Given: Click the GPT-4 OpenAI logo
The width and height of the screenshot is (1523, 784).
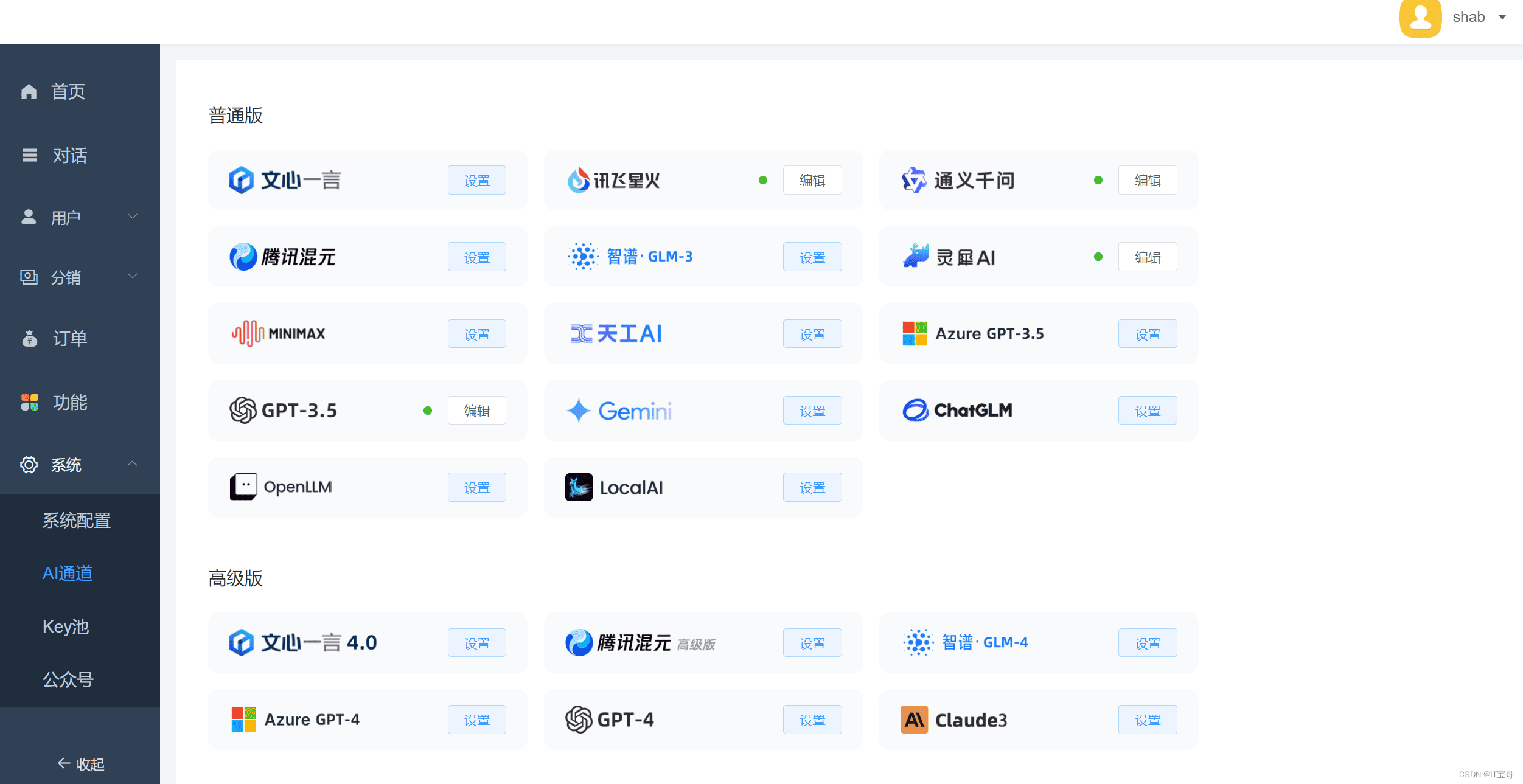Looking at the screenshot, I should coord(579,720).
